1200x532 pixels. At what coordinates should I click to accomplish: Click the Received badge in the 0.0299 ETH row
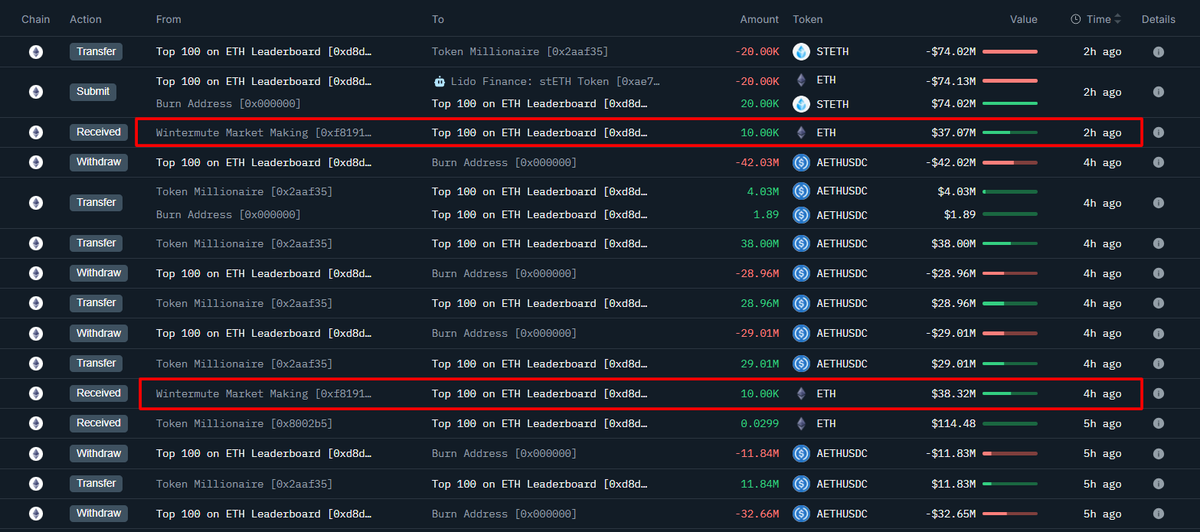[x=98, y=424]
